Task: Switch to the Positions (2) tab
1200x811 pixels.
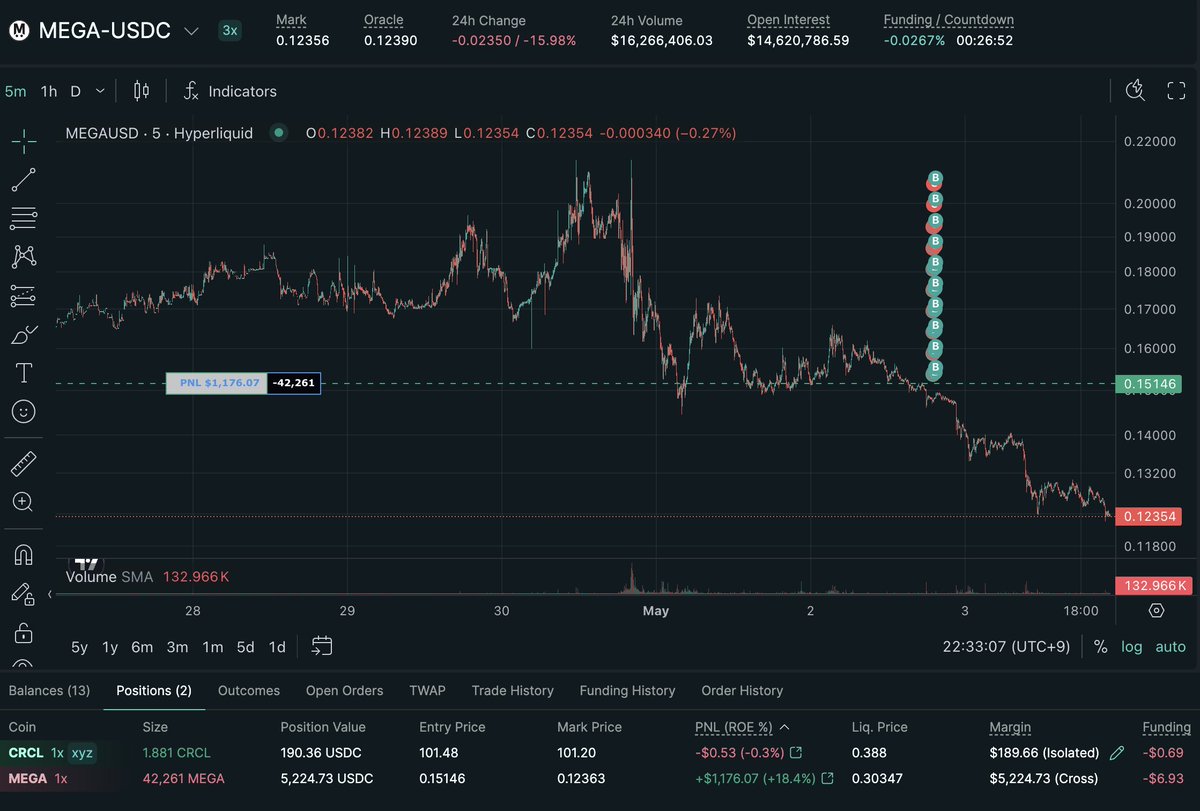Action: point(154,690)
